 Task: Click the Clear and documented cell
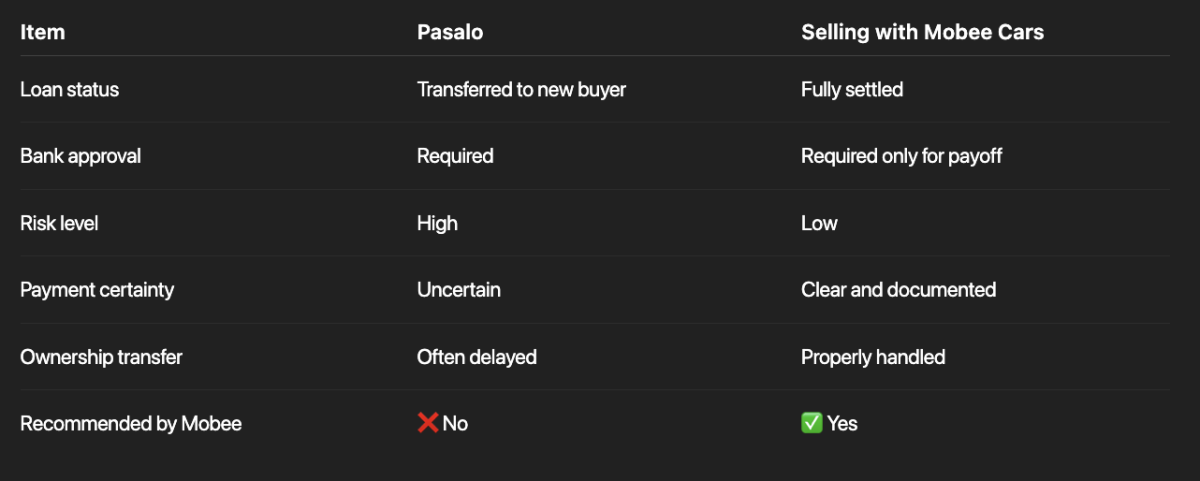[x=898, y=290]
